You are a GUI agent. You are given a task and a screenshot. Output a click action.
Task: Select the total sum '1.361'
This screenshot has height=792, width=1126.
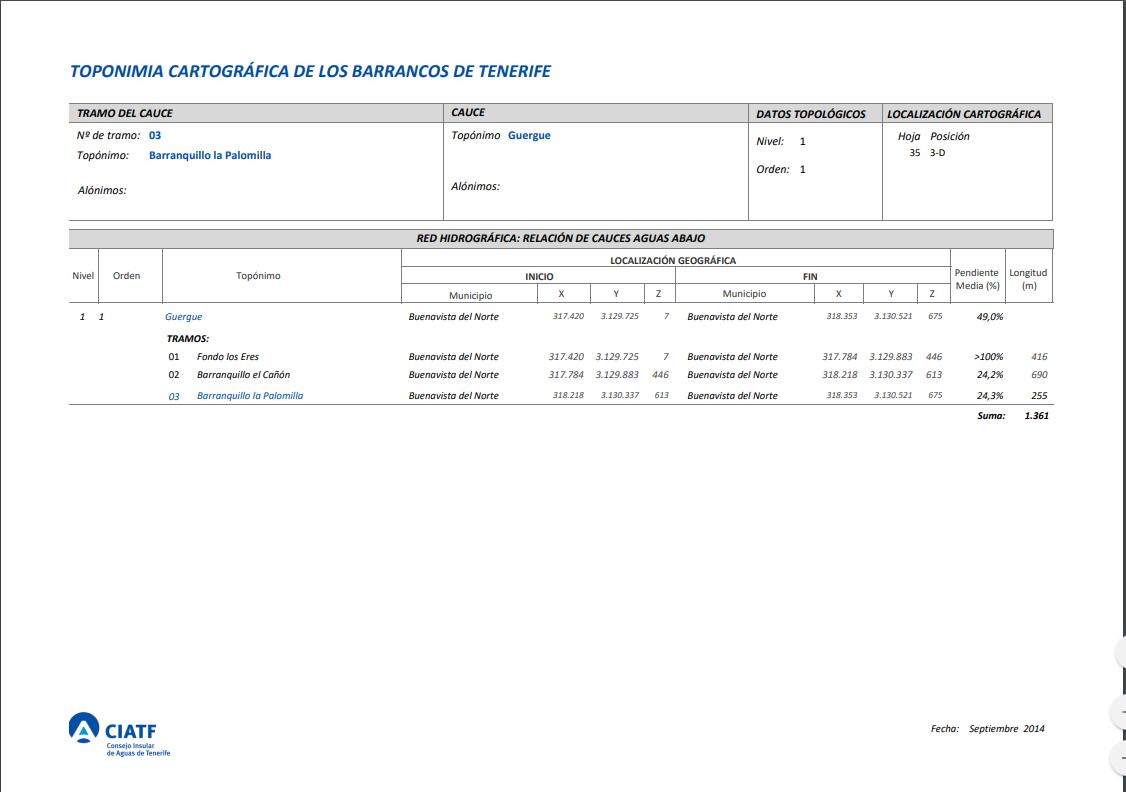(1036, 416)
